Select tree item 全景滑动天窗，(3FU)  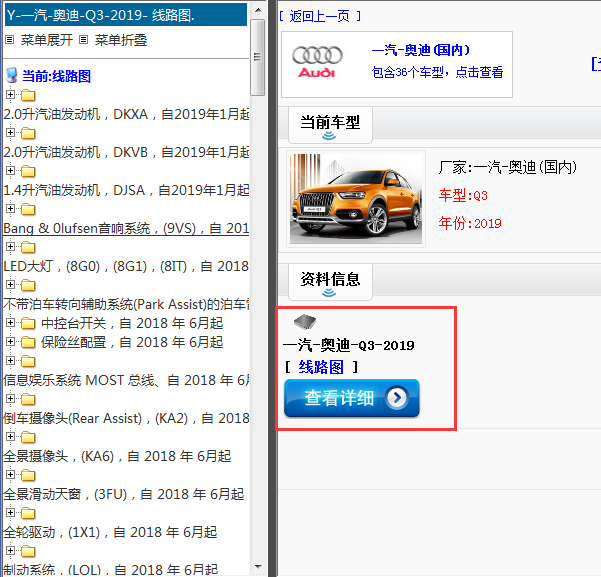(124, 494)
